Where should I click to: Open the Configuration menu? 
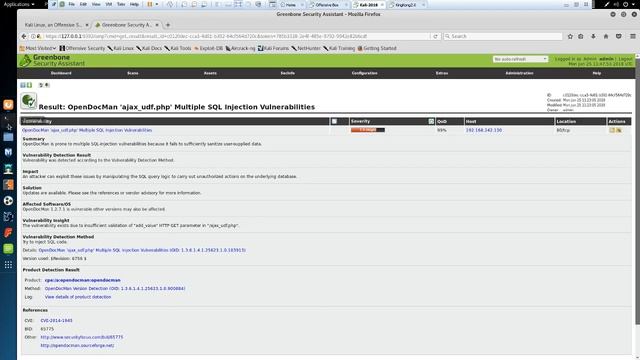pyautogui.click(x=364, y=73)
